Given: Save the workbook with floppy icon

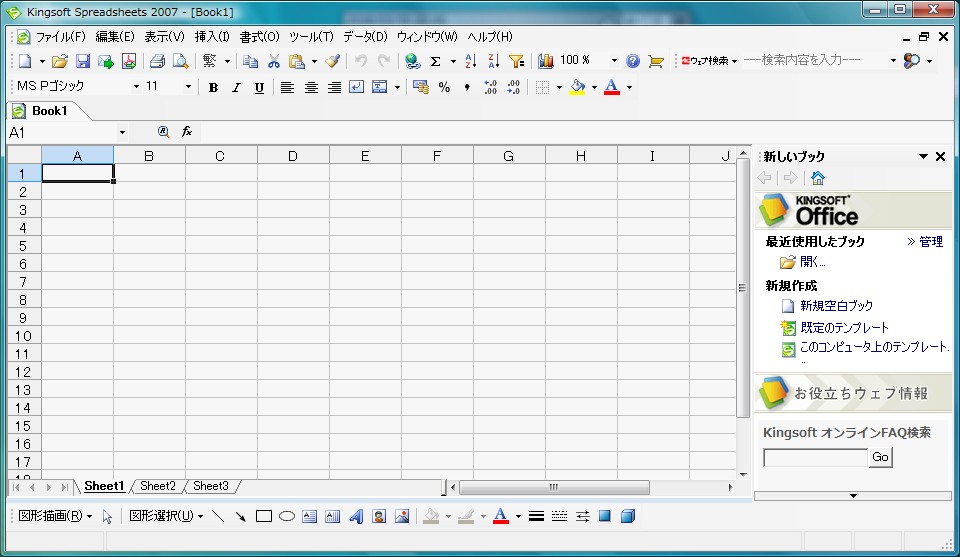Looking at the screenshot, I should [83, 61].
